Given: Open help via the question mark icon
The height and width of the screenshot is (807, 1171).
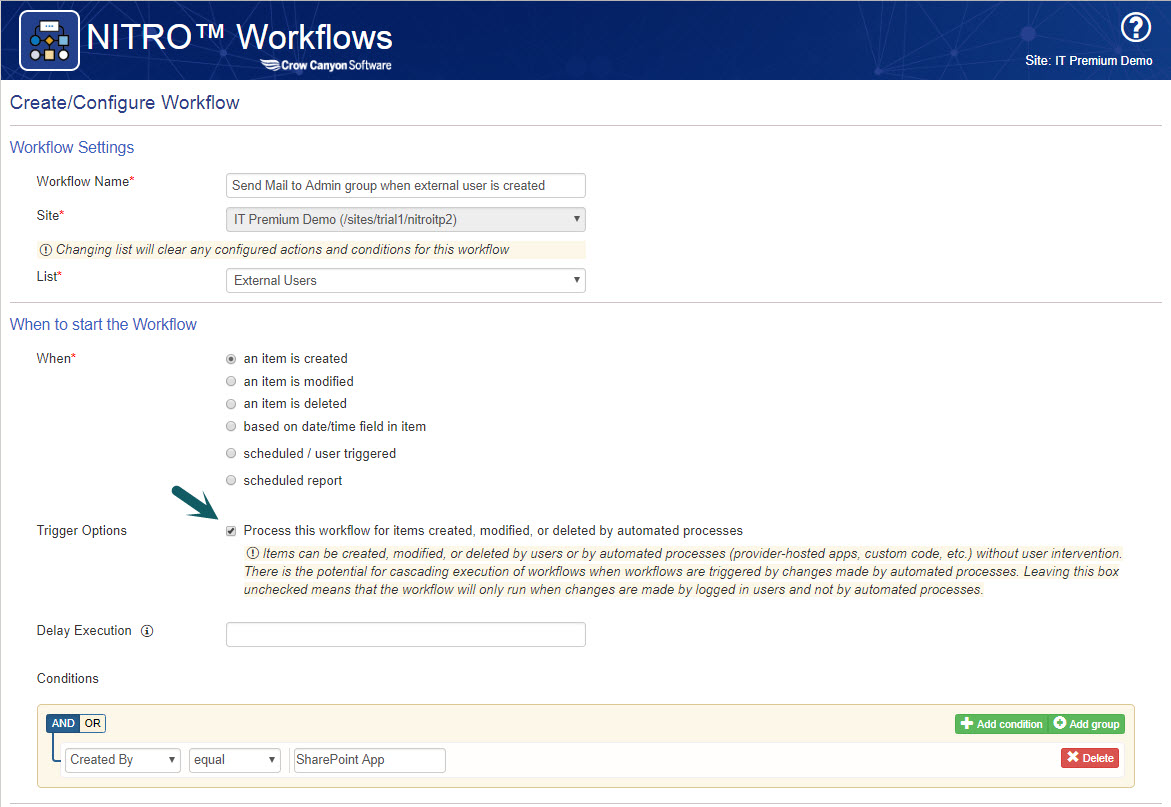Looking at the screenshot, I should pos(1135,28).
